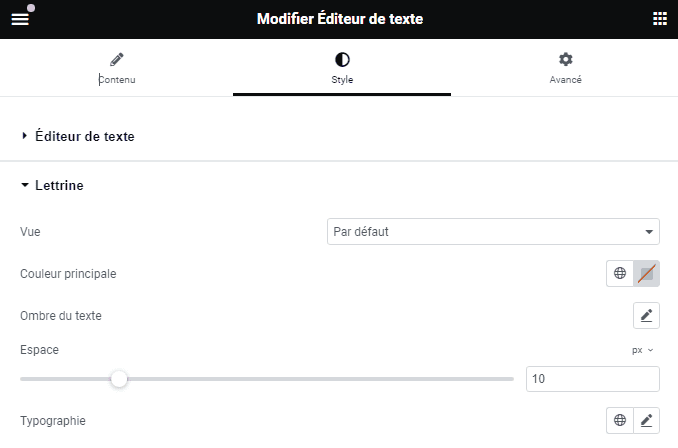Screen dimensions: 678x448
Task: Collapse the Lettrine section
Action: pos(59,185)
